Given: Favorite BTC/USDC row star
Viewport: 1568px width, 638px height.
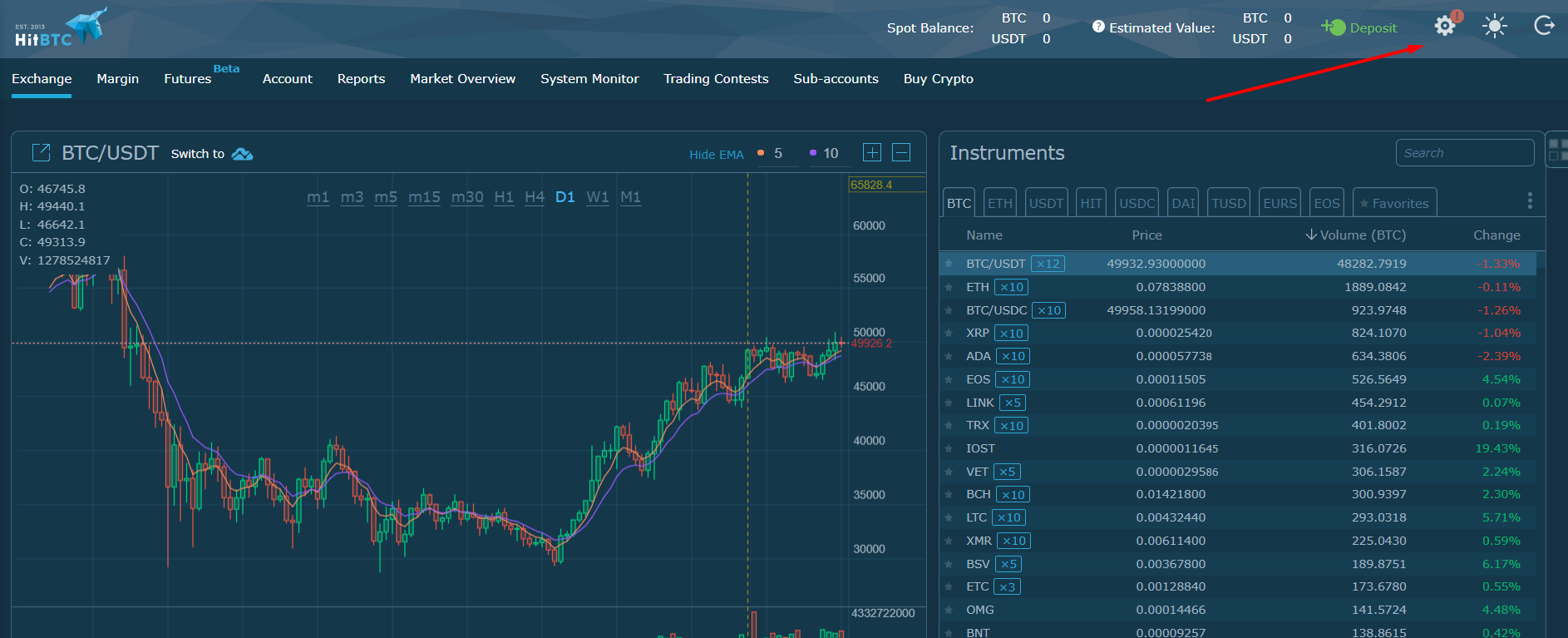Looking at the screenshot, I should click(x=949, y=310).
